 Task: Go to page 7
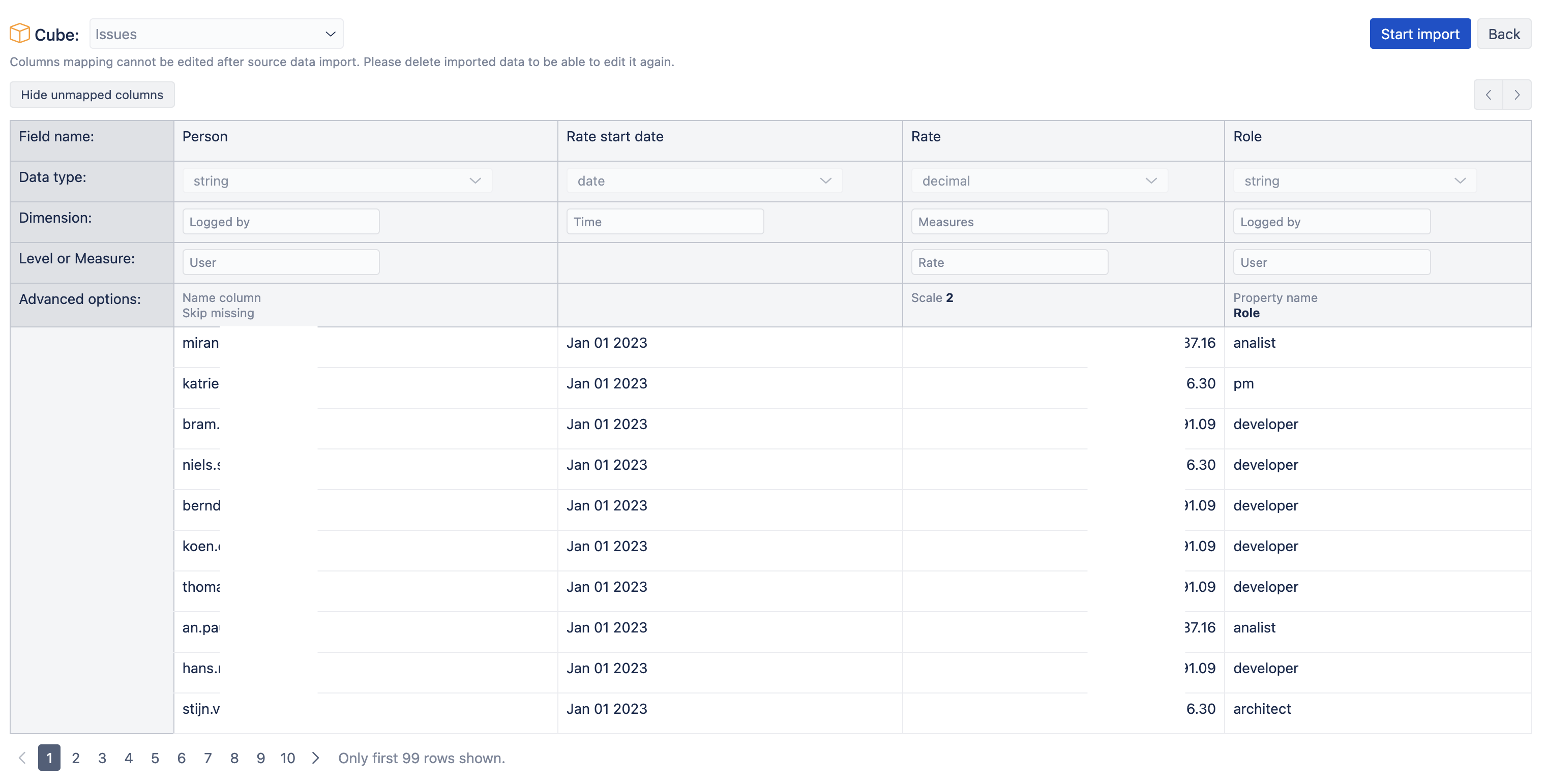pos(207,758)
